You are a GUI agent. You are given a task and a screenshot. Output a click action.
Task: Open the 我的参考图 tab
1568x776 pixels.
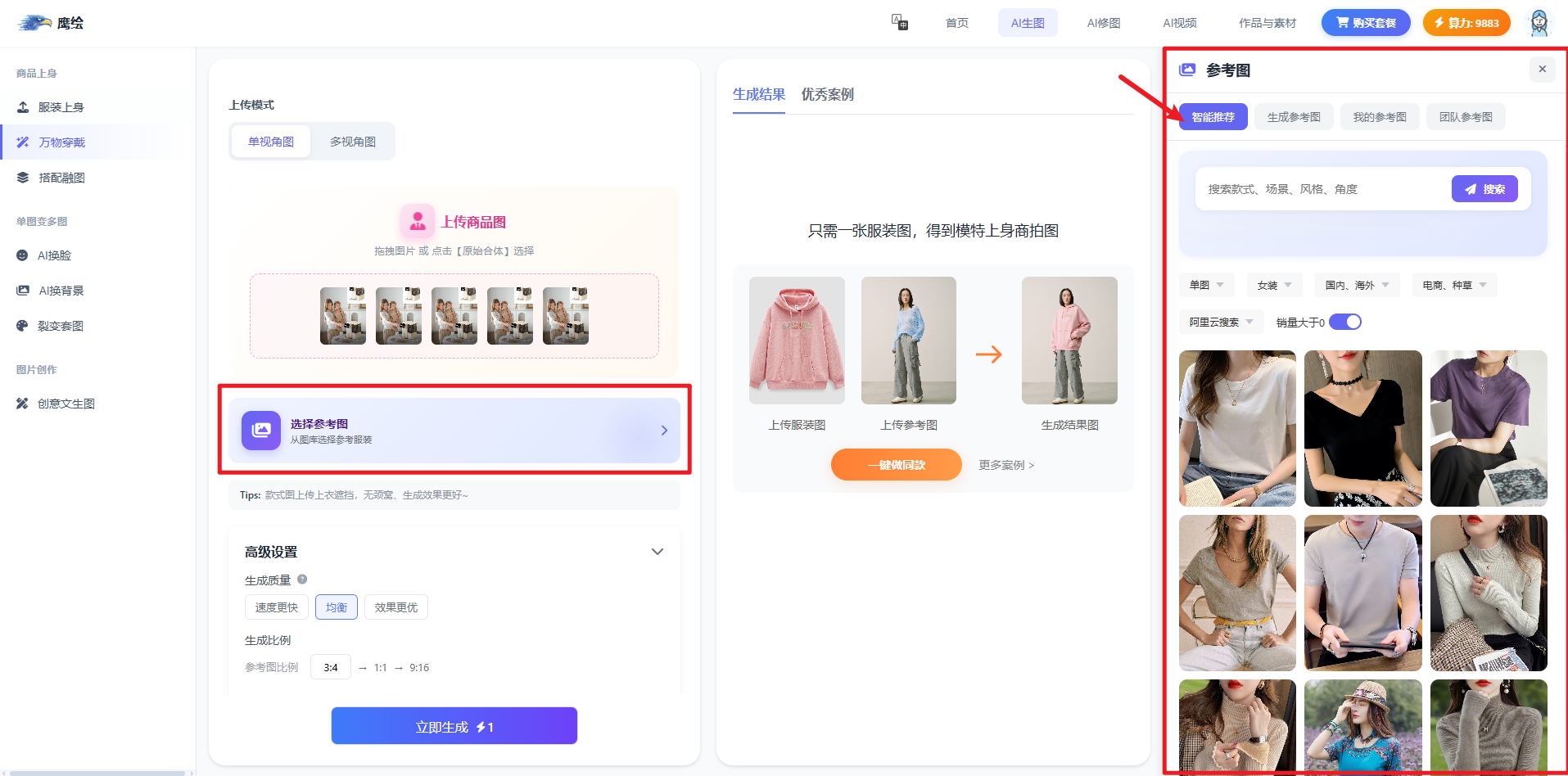[x=1379, y=117]
